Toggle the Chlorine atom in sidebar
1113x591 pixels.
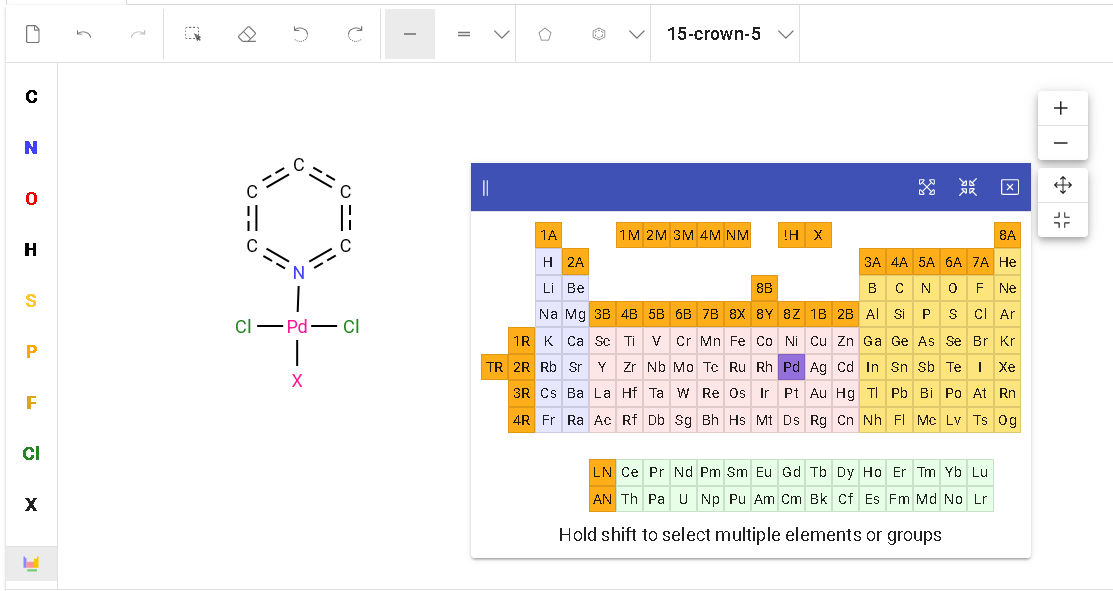pos(31,454)
